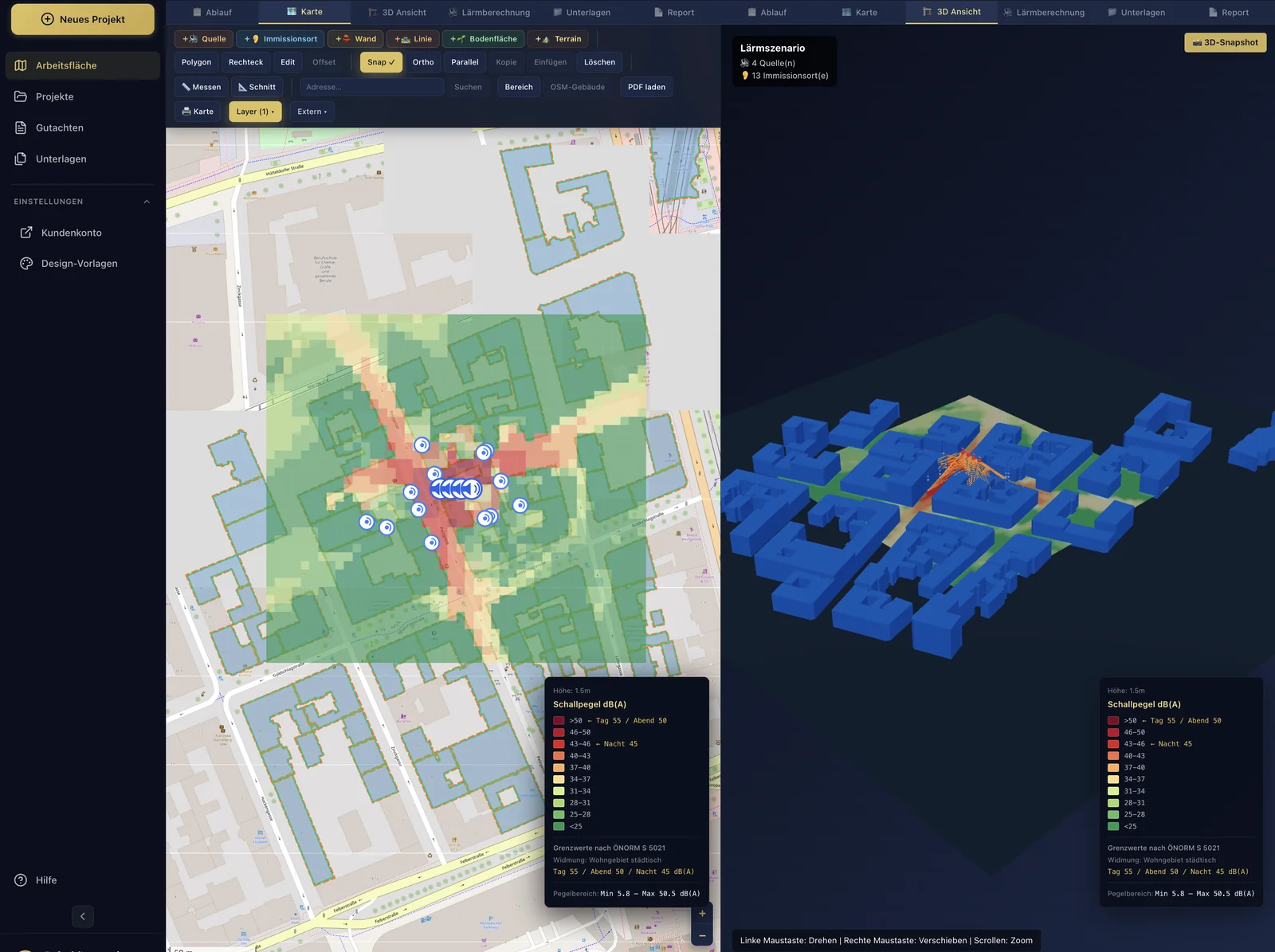1275x952 pixels.
Task: Open the Layer (1) dropdown
Action: 255,112
